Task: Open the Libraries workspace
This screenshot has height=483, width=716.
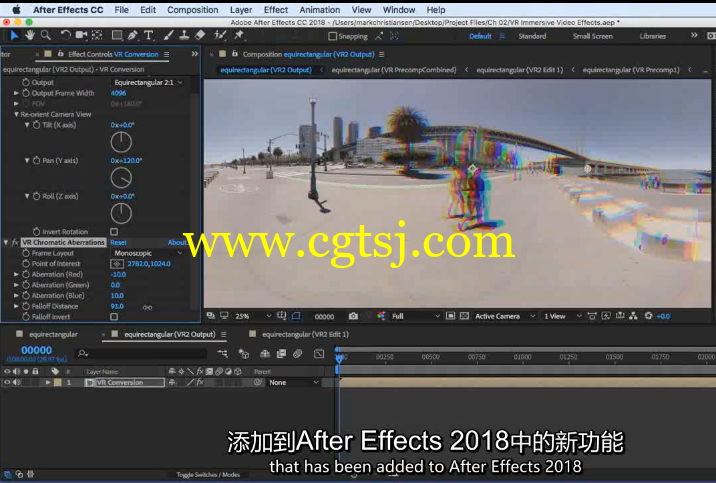Action: [x=653, y=36]
